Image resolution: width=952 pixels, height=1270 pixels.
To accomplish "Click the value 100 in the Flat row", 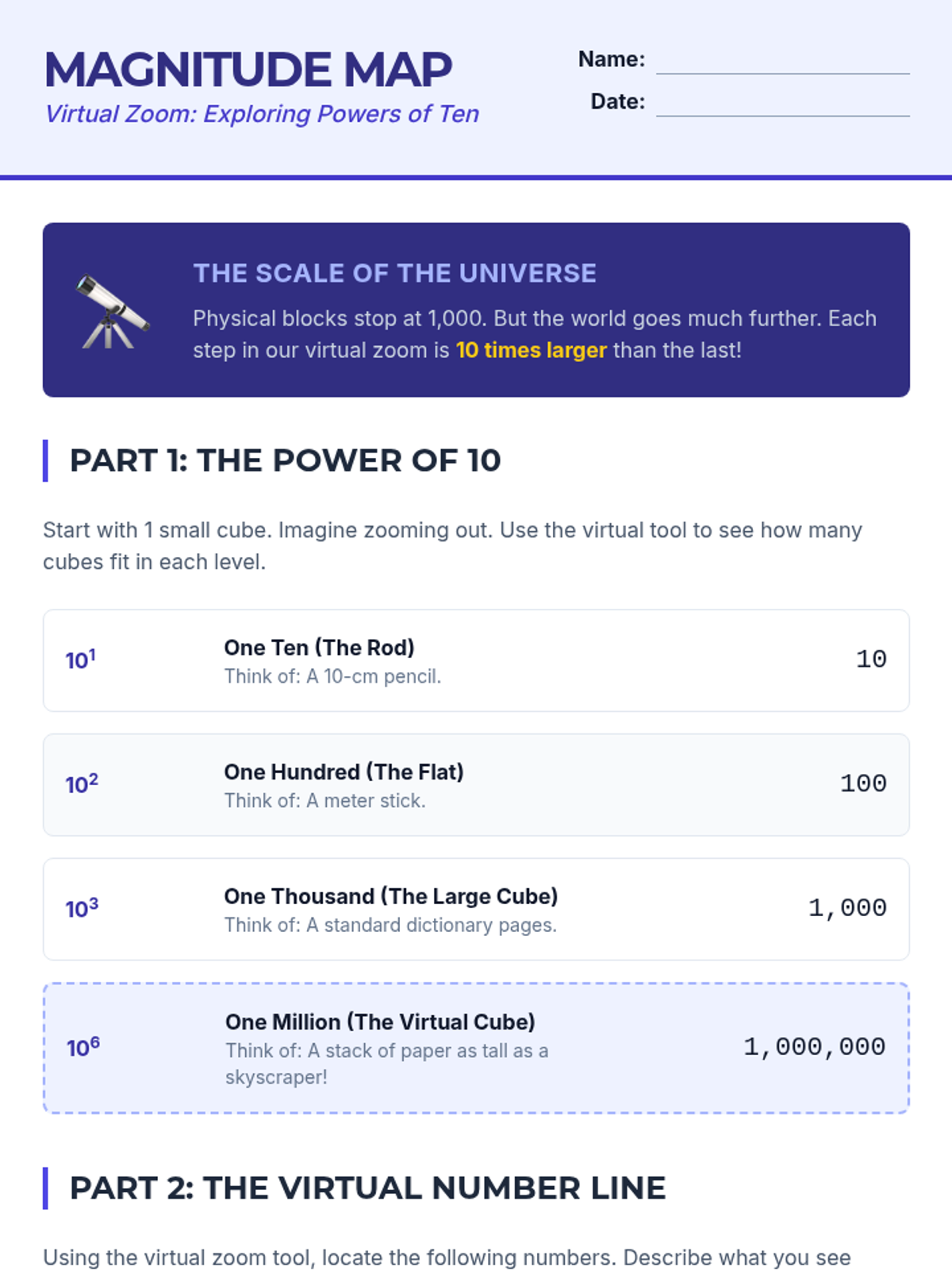I will point(862,784).
